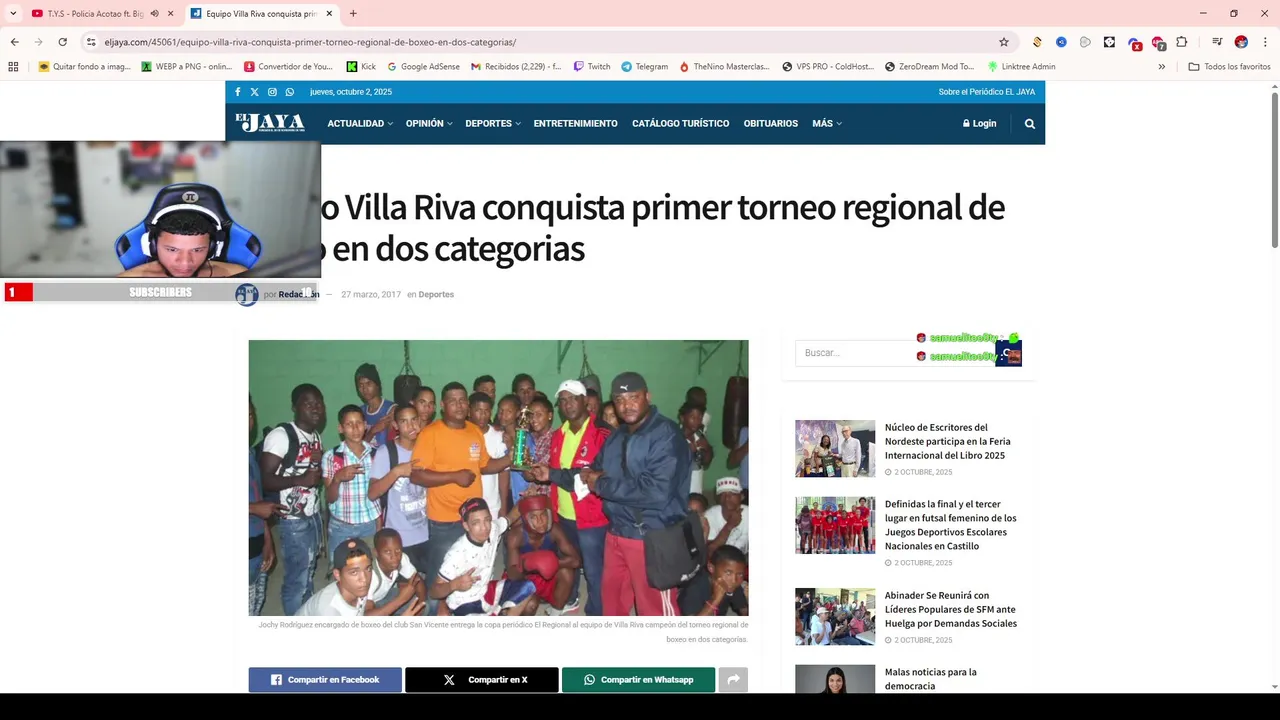
Task: Open the tab search dropdown arrow
Action: coord(13,14)
